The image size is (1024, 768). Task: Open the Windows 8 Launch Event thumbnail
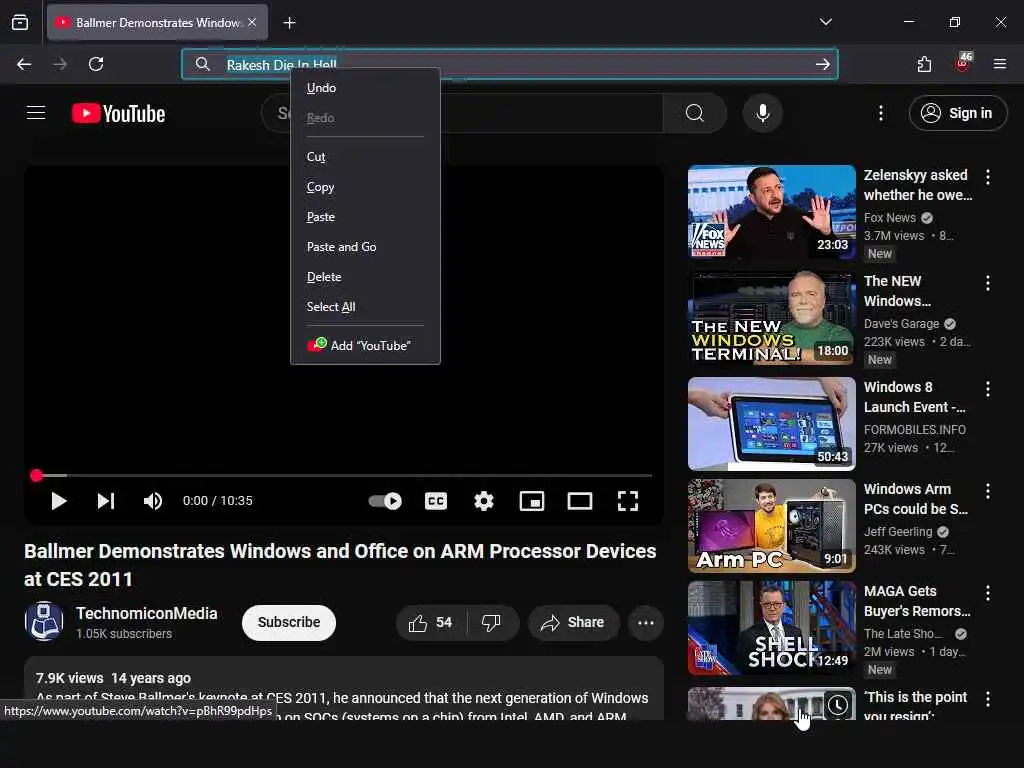click(x=771, y=424)
